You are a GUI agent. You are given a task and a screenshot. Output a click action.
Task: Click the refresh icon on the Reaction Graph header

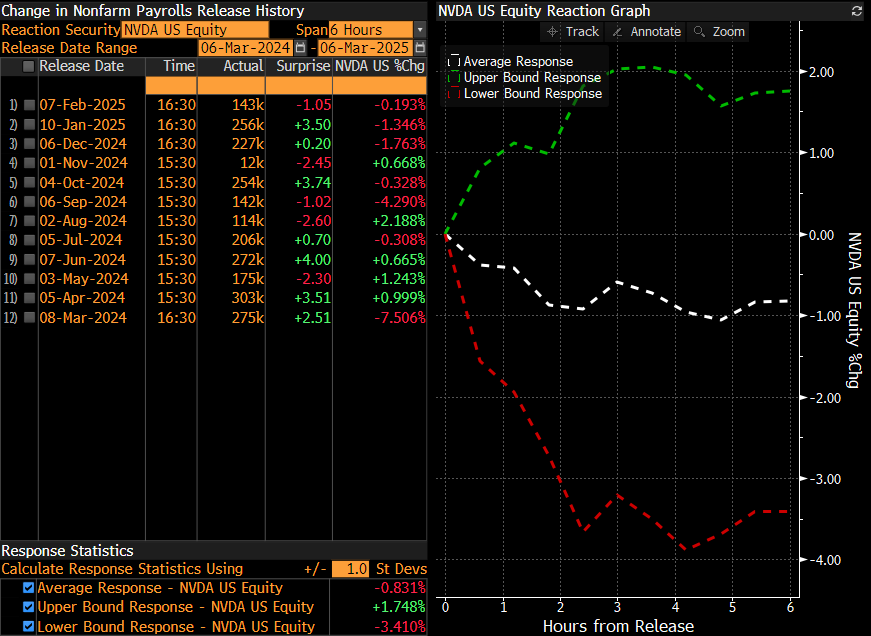coord(857,11)
